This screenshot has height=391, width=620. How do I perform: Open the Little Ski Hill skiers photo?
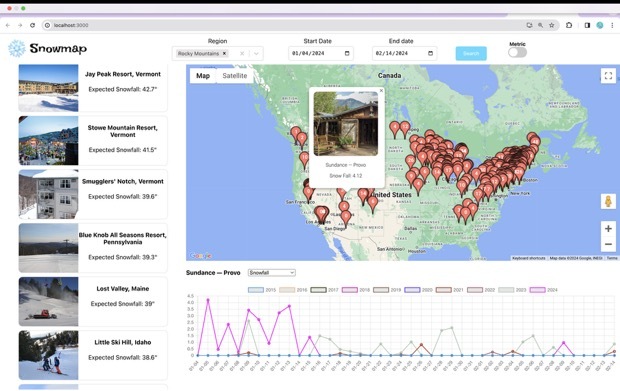tap(48, 355)
